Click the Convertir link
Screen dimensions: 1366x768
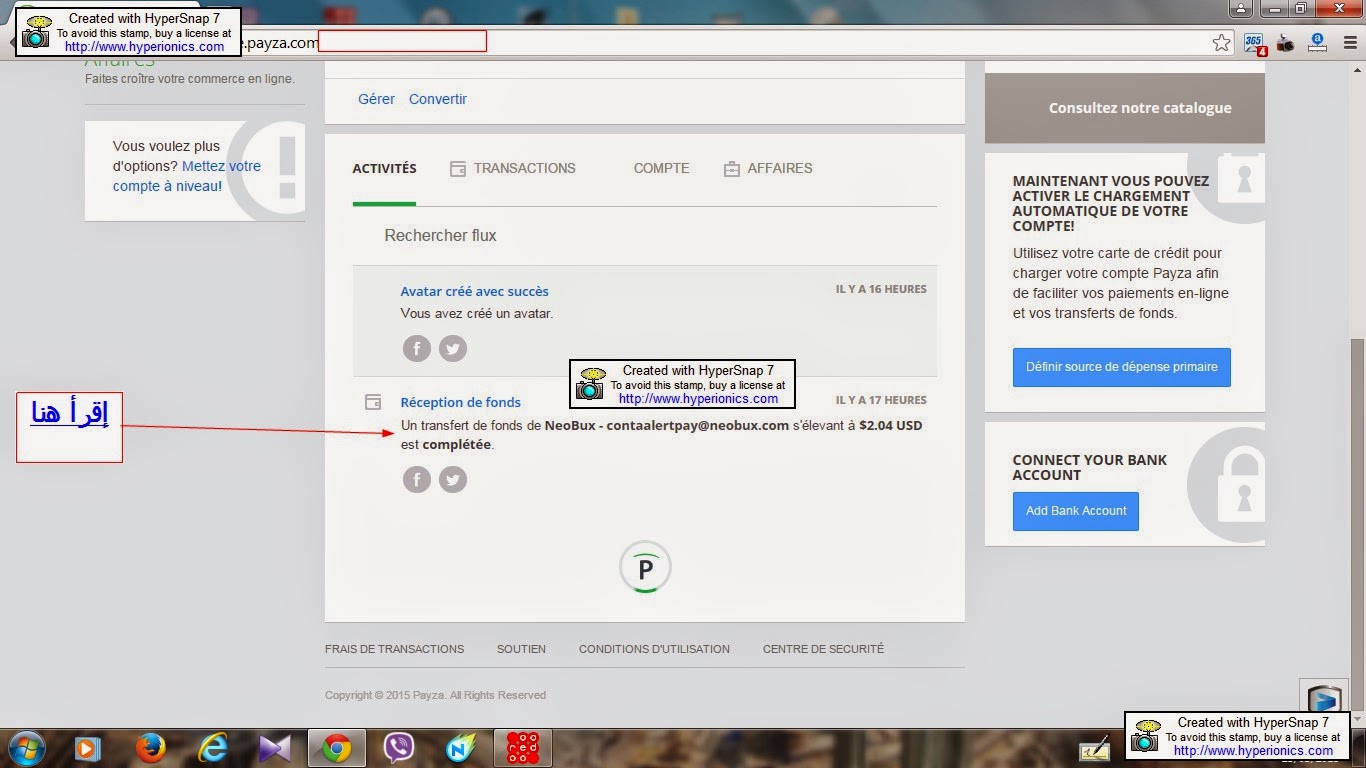coord(438,99)
